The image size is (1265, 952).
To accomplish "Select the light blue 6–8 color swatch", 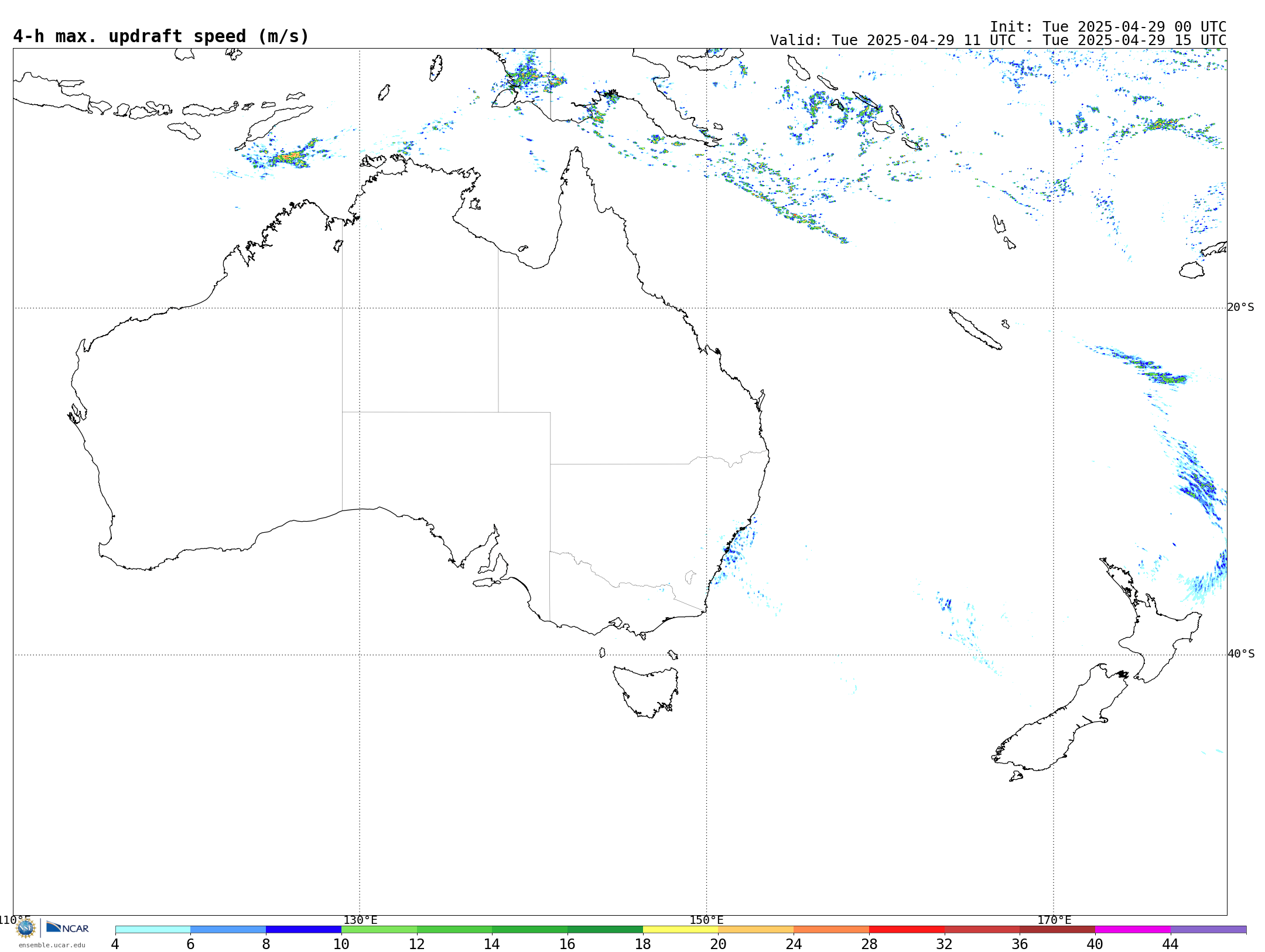I will click(228, 929).
